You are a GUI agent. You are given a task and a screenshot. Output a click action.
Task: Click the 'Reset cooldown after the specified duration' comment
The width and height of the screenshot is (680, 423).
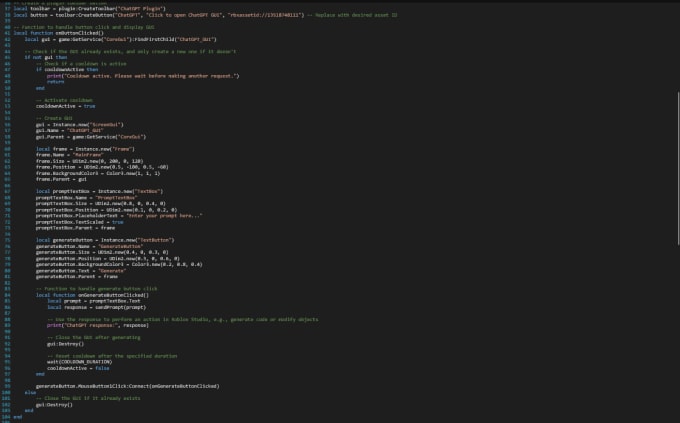pyautogui.click(x=112, y=356)
